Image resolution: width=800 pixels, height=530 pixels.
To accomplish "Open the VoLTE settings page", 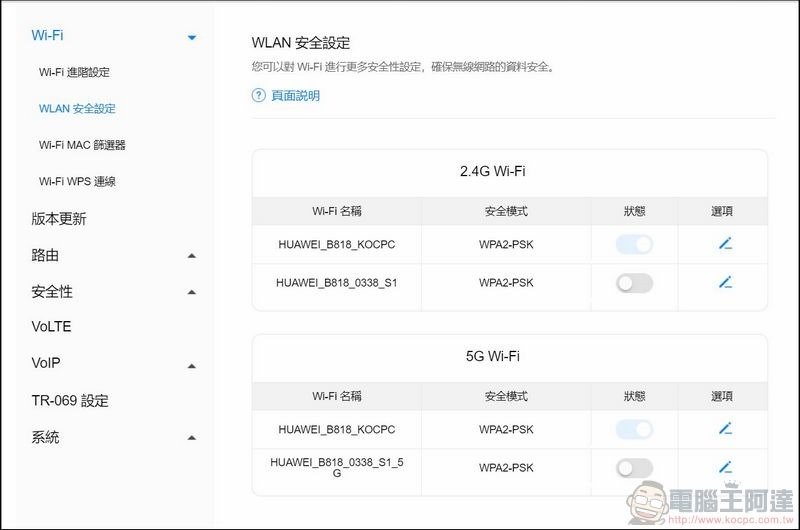I will coord(51,326).
